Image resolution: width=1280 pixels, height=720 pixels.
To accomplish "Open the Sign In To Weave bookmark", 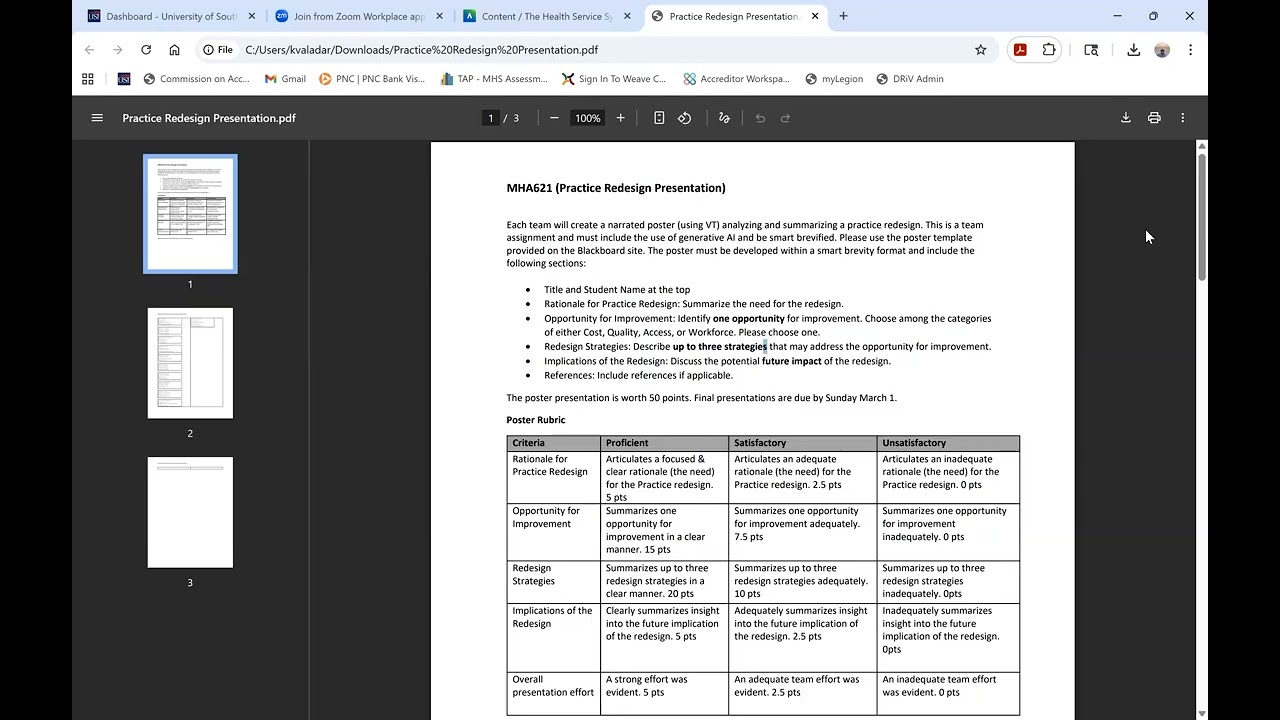I will (616, 79).
